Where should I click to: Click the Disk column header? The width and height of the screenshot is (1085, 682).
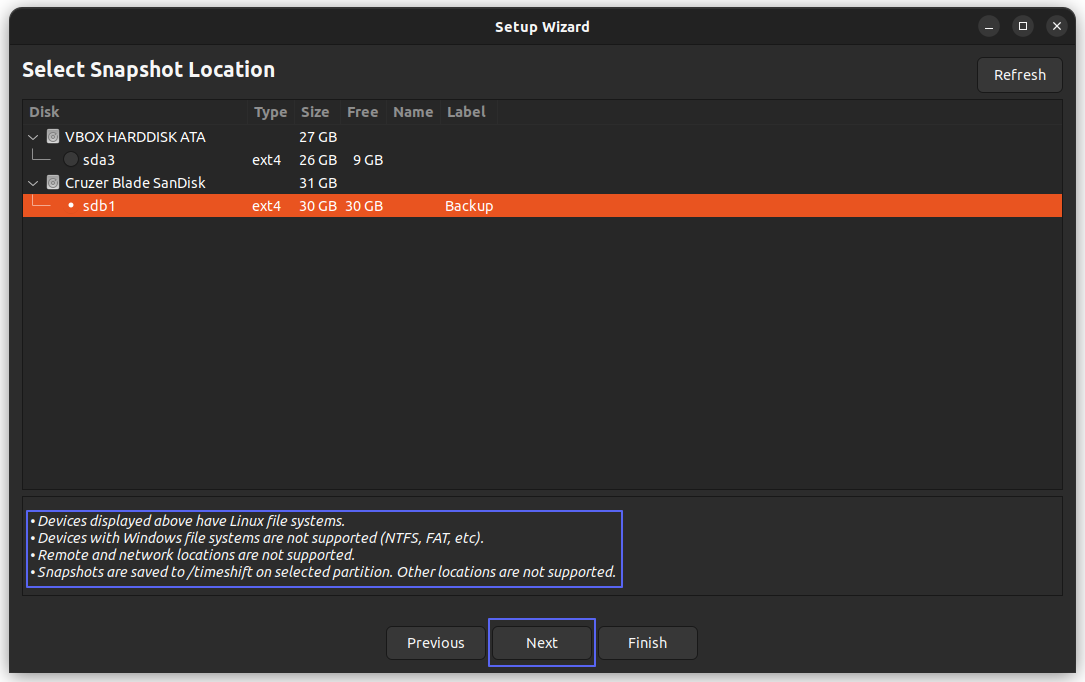(42, 111)
